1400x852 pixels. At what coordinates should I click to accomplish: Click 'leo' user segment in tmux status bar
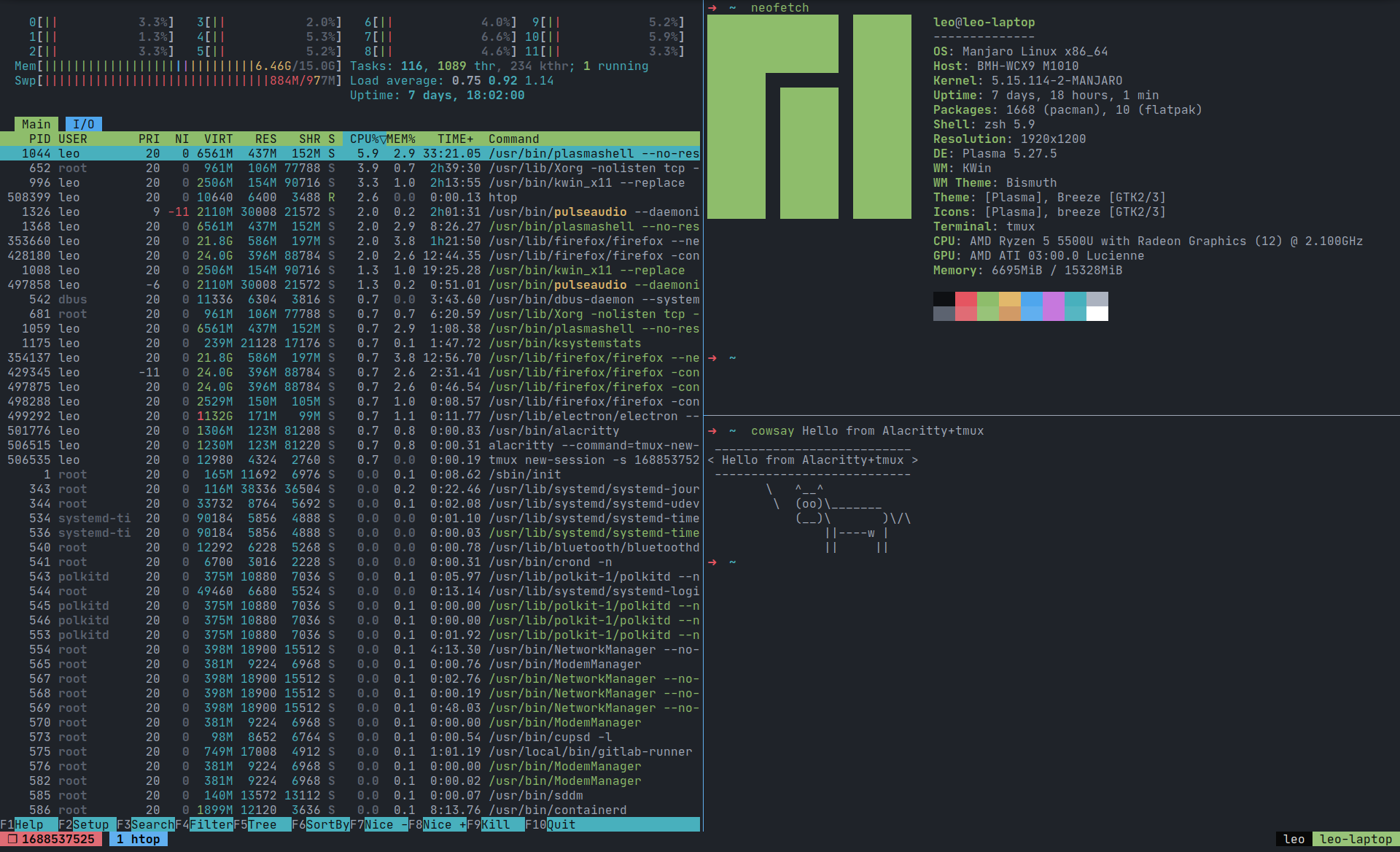(1294, 839)
